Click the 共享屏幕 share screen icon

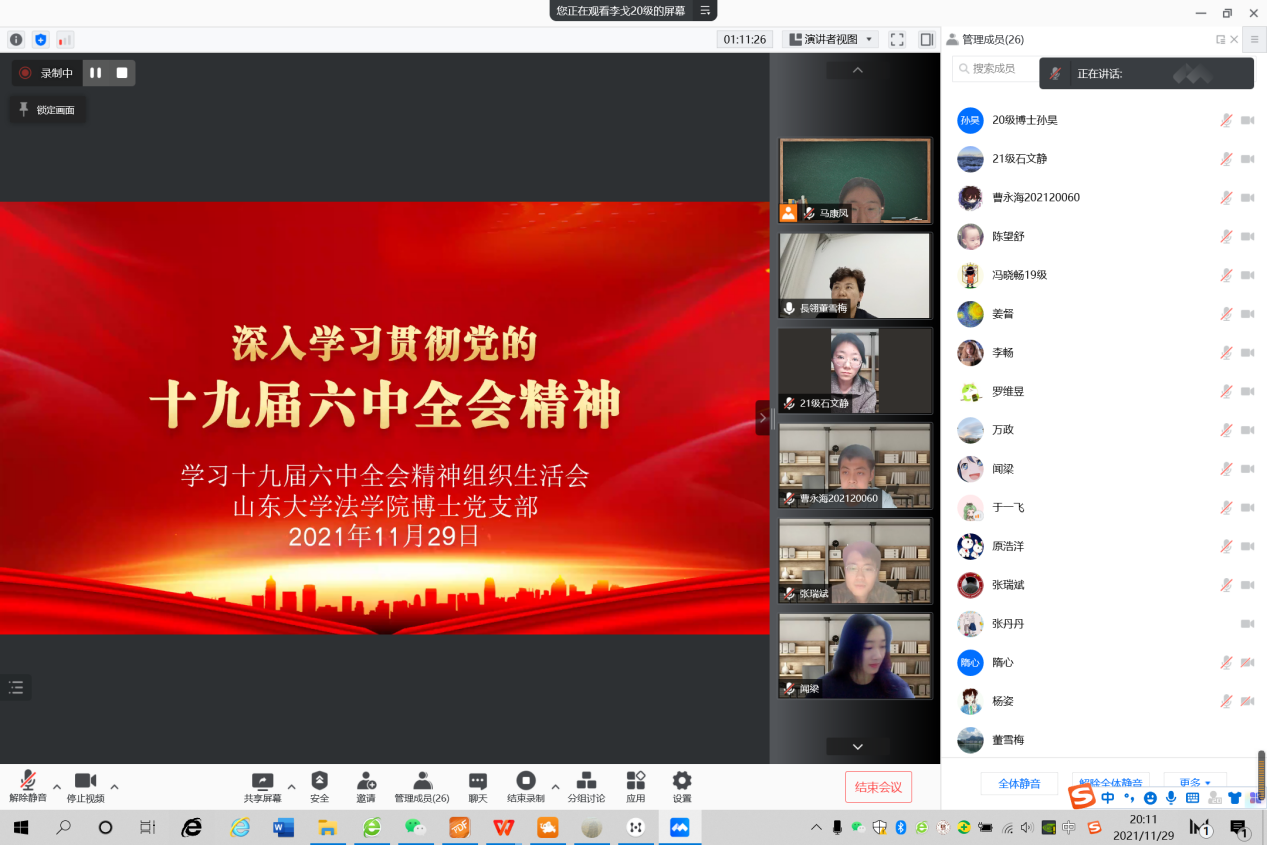tap(262, 781)
